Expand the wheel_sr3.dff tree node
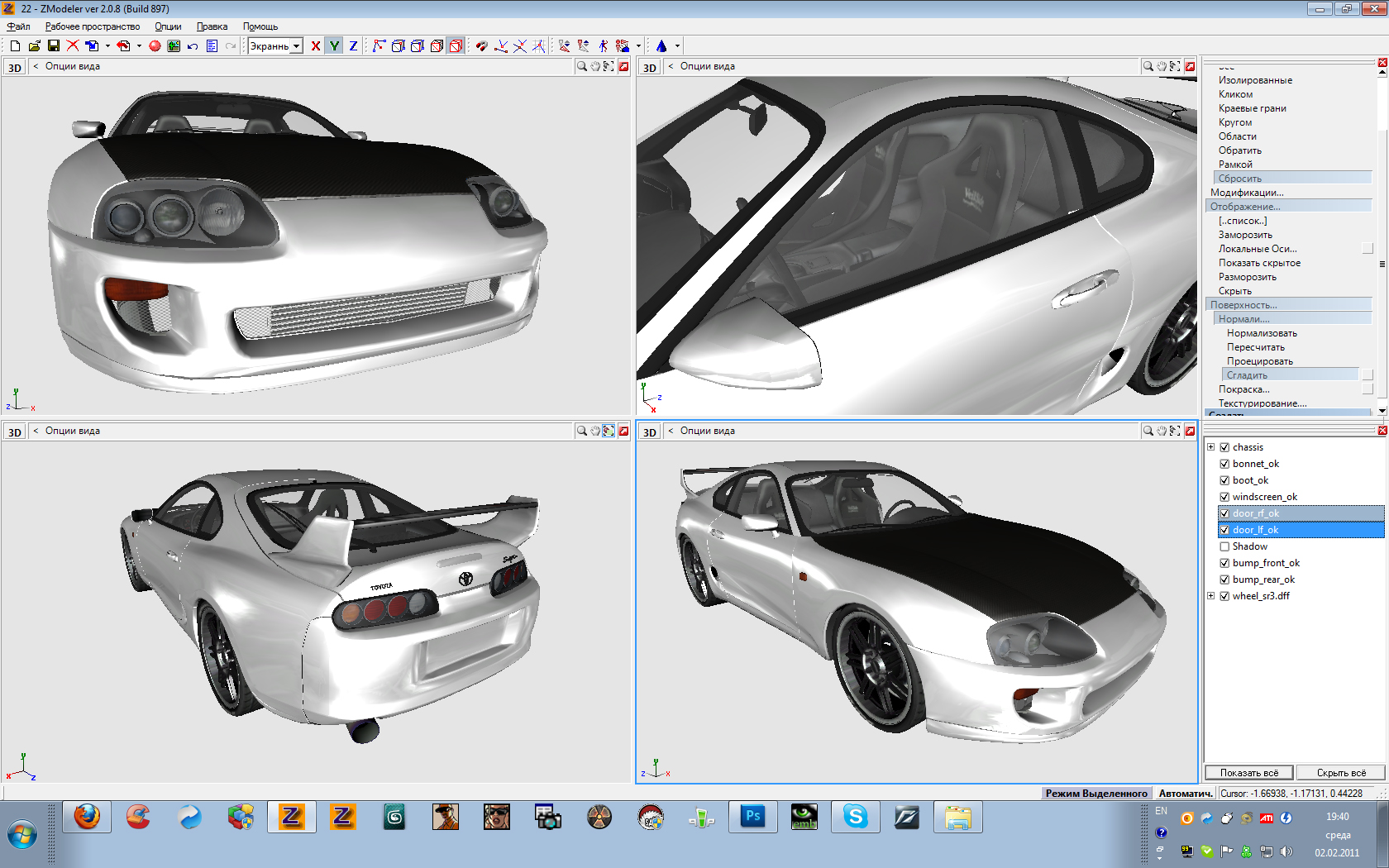This screenshot has width=1389, height=868. tap(1211, 596)
